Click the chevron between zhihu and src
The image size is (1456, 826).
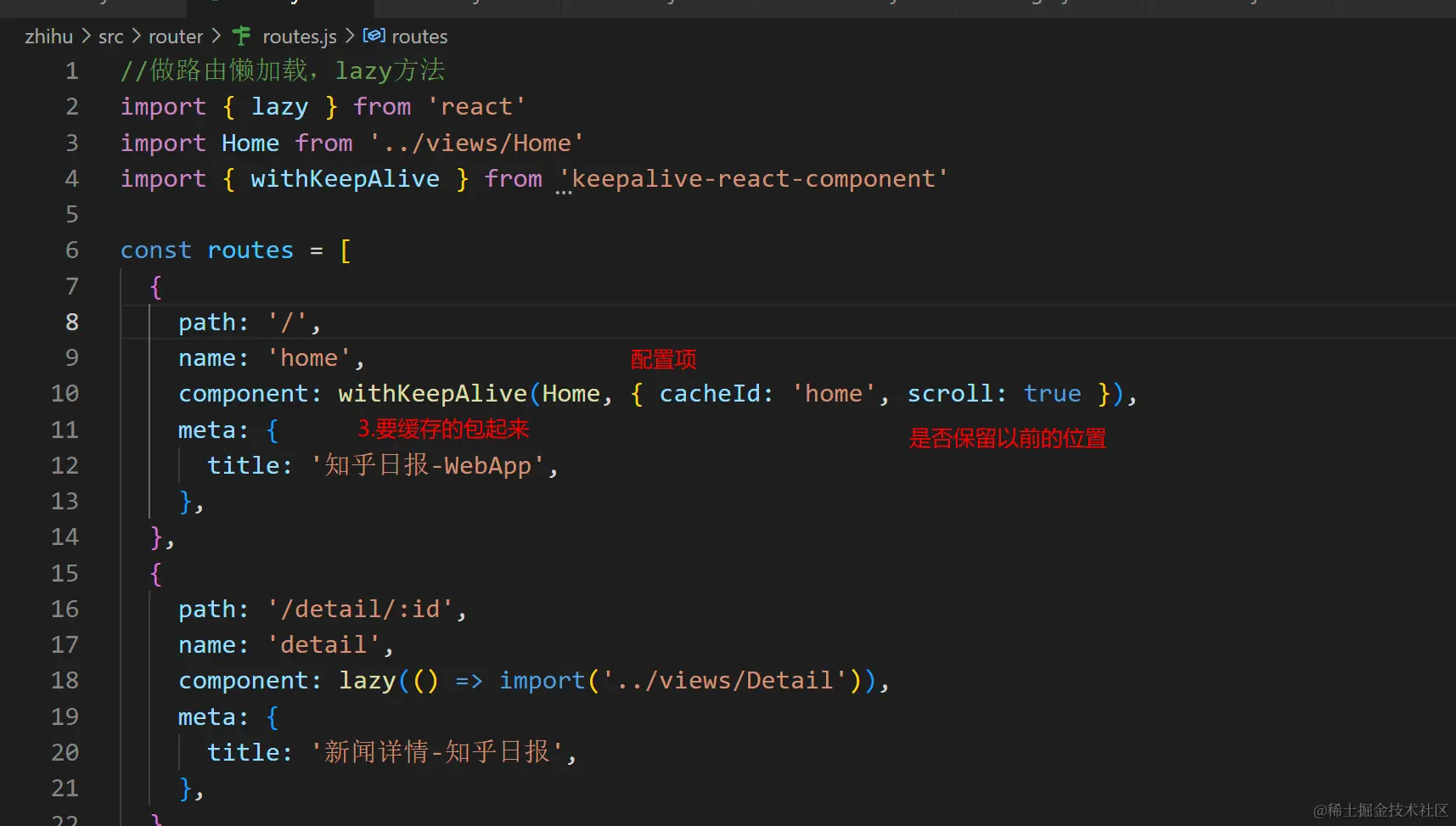[x=86, y=37]
